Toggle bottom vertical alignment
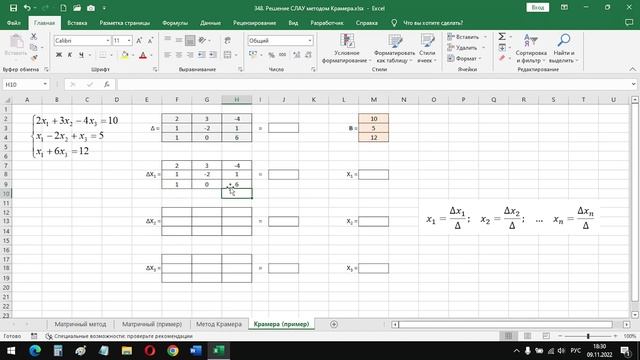 pyautogui.click(x=190, y=40)
